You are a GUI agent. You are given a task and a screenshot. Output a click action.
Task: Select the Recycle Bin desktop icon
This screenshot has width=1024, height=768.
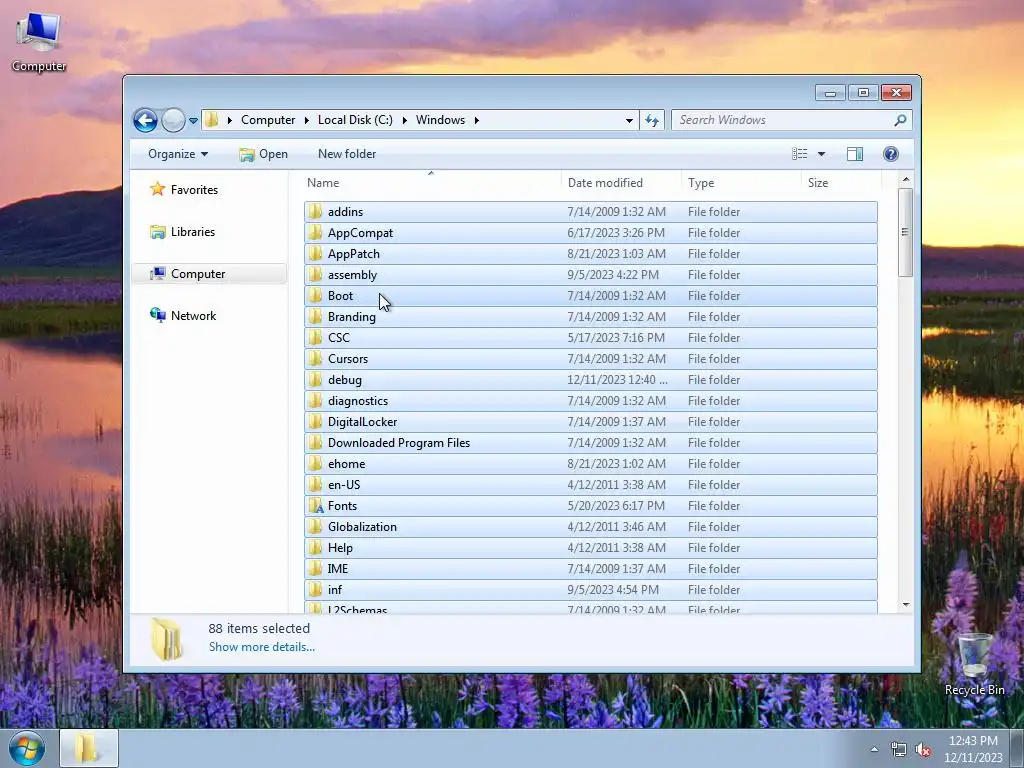click(974, 663)
